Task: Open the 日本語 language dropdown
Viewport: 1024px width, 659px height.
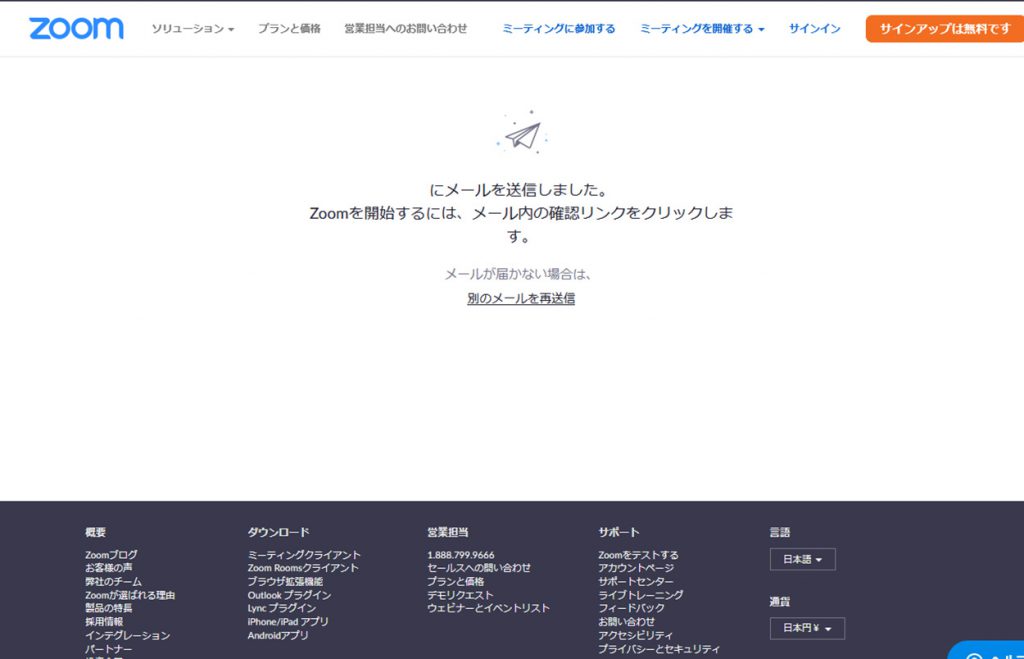Action: (x=803, y=559)
